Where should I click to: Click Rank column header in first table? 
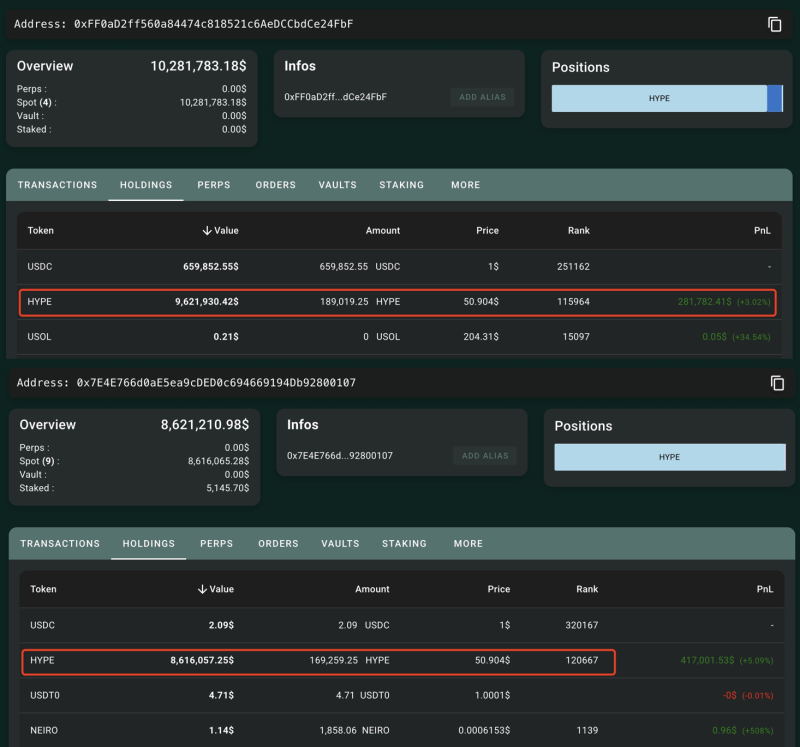point(579,231)
